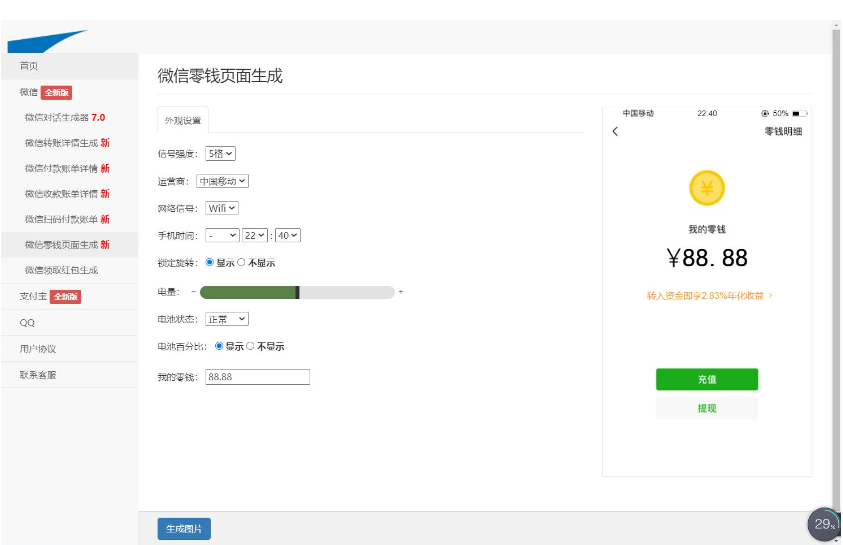The height and width of the screenshot is (545, 843).
Task: Select 不显示 for 电池百分比
Action: point(250,346)
